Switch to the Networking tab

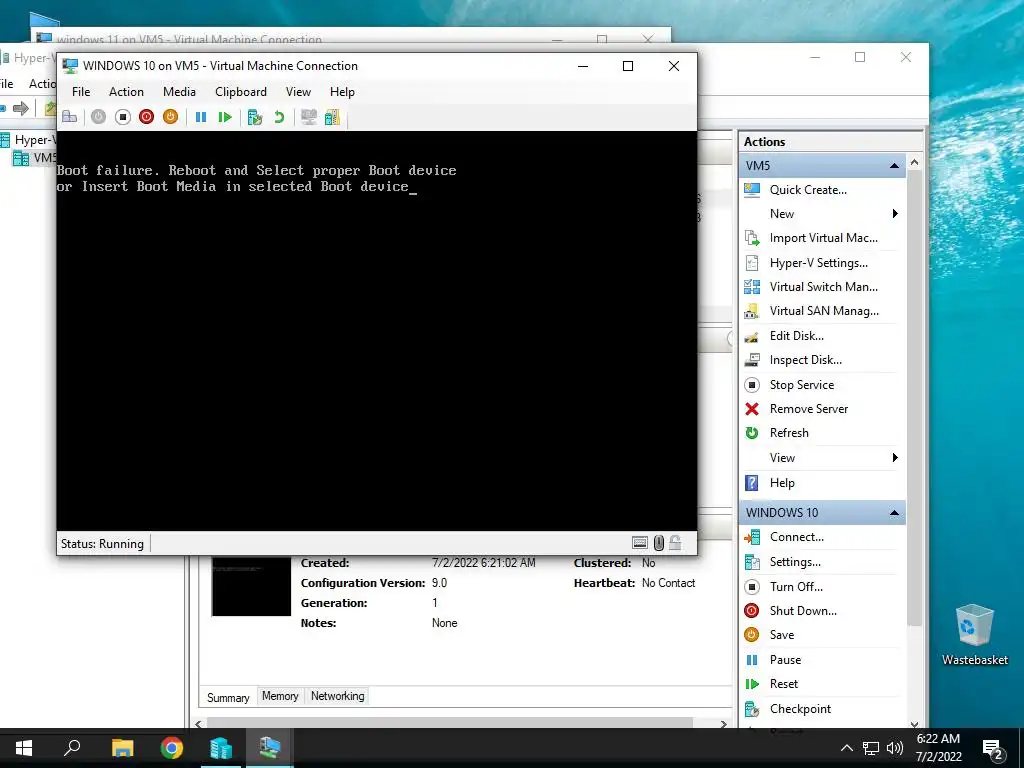pyautogui.click(x=338, y=696)
